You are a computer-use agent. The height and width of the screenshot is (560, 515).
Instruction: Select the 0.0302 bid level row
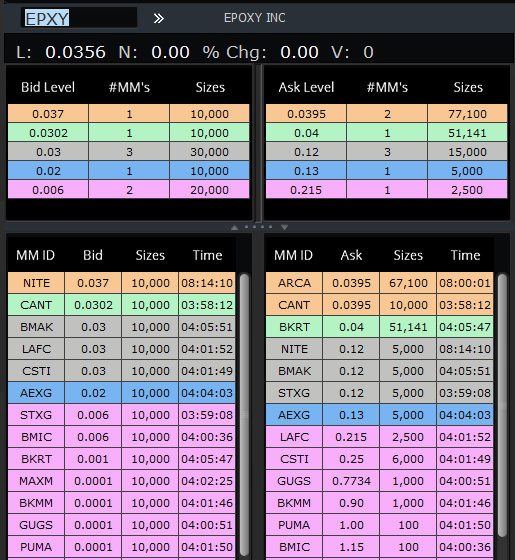(129, 133)
